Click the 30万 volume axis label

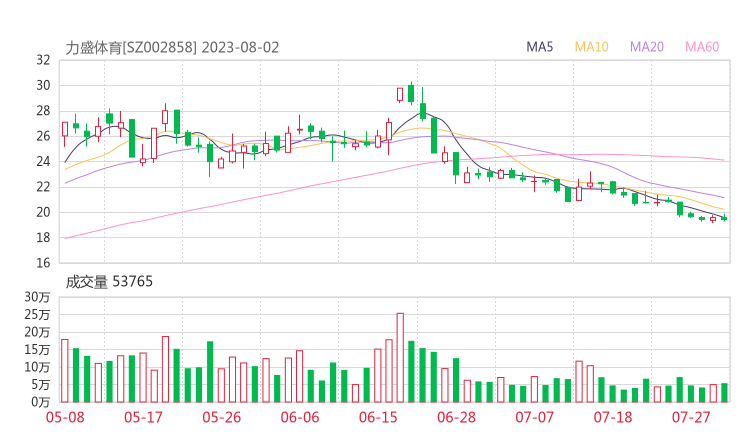point(37,297)
